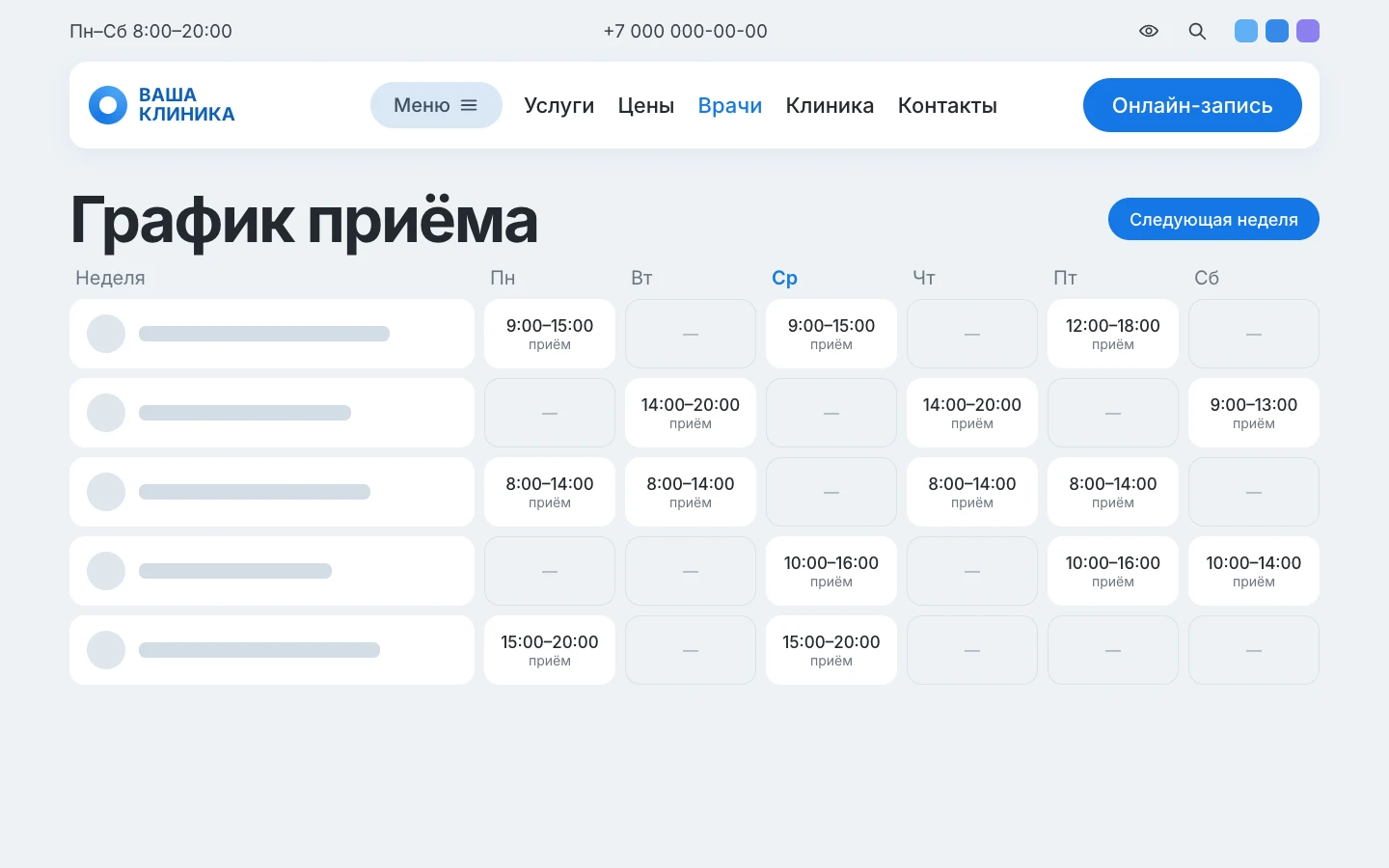Pick the Tuesday 14:00–20:00 slot
The height and width of the screenshot is (868, 1389).
691,413
